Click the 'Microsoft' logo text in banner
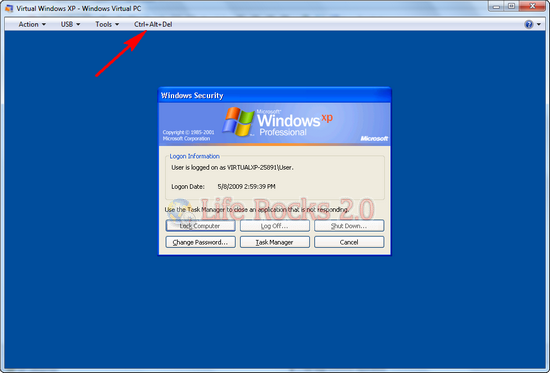 (x=374, y=139)
